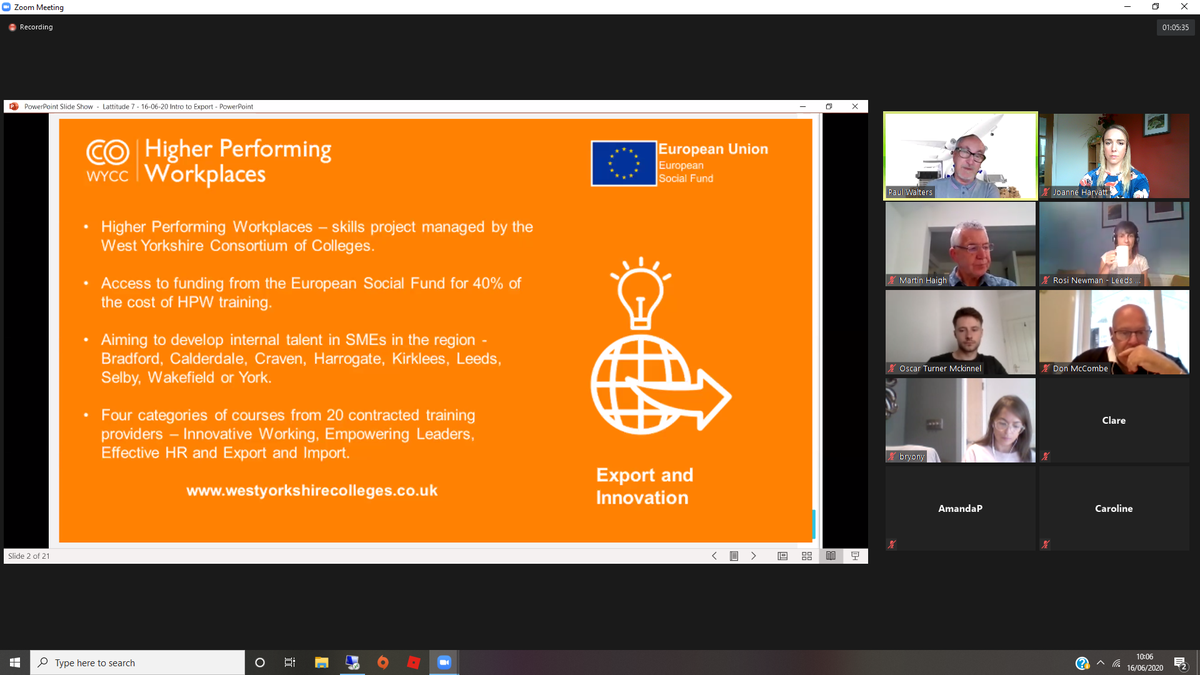Select AmandaP participant tile
The width and height of the screenshot is (1200, 675).
point(960,508)
